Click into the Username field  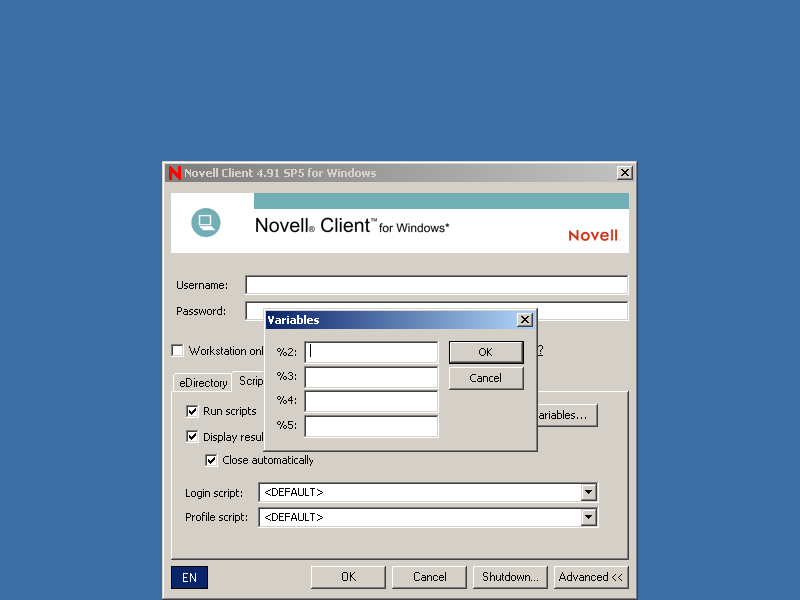(x=437, y=285)
